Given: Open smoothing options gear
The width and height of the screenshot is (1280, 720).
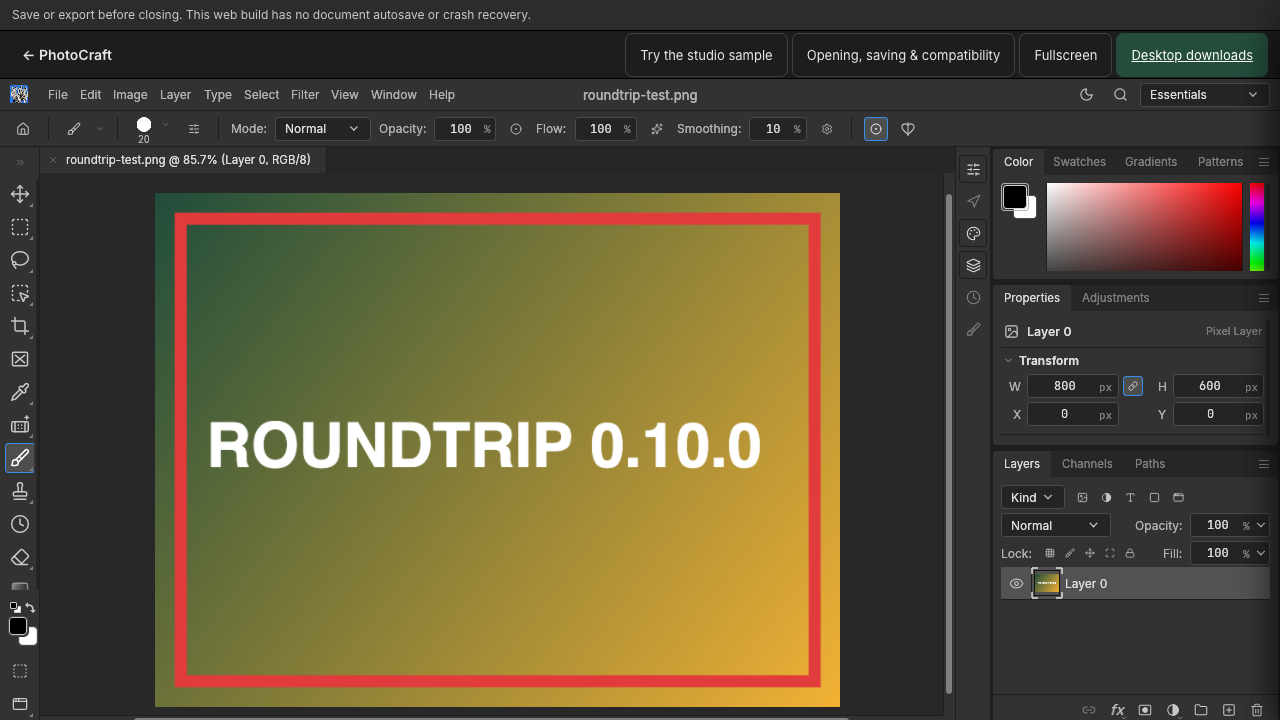Looking at the screenshot, I should point(827,129).
